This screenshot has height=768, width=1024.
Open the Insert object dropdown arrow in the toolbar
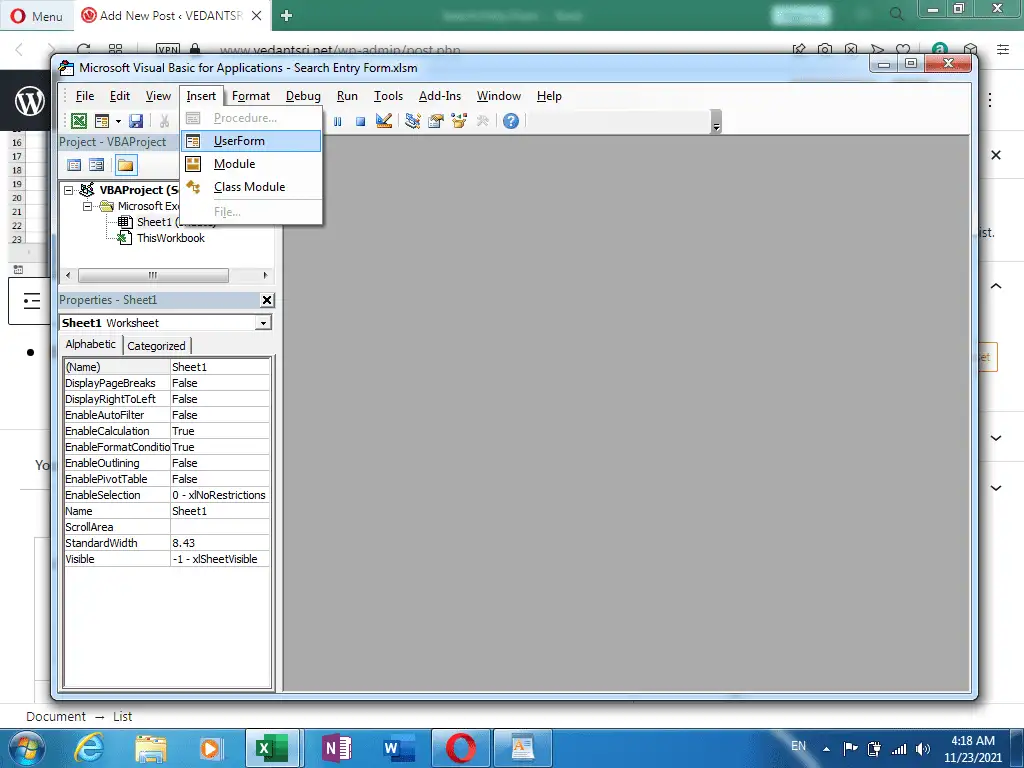118,121
